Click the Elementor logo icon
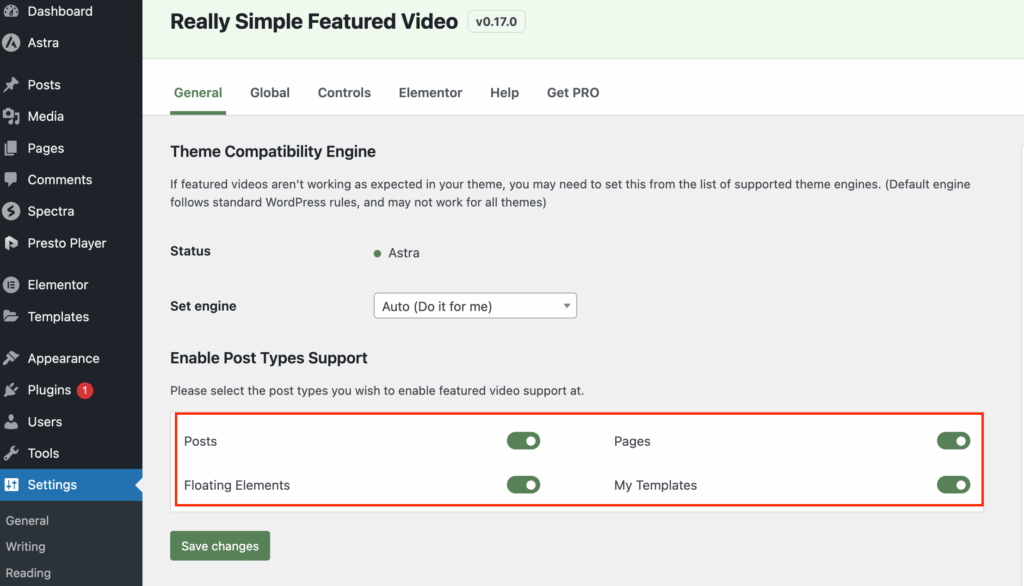 pos(11,285)
